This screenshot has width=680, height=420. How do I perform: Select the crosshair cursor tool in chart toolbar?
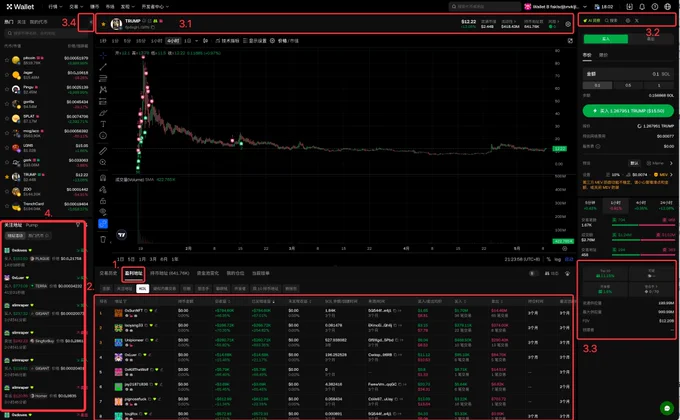click(x=103, y=56)
